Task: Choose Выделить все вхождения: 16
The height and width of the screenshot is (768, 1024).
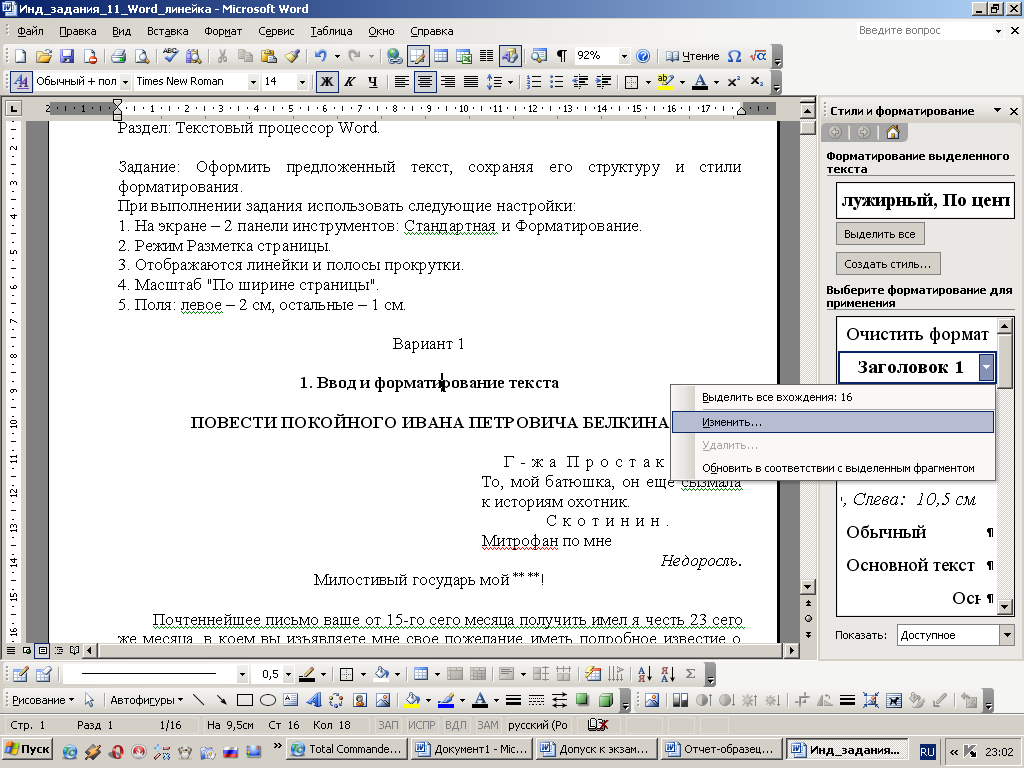Action: [x=833, y=397]
